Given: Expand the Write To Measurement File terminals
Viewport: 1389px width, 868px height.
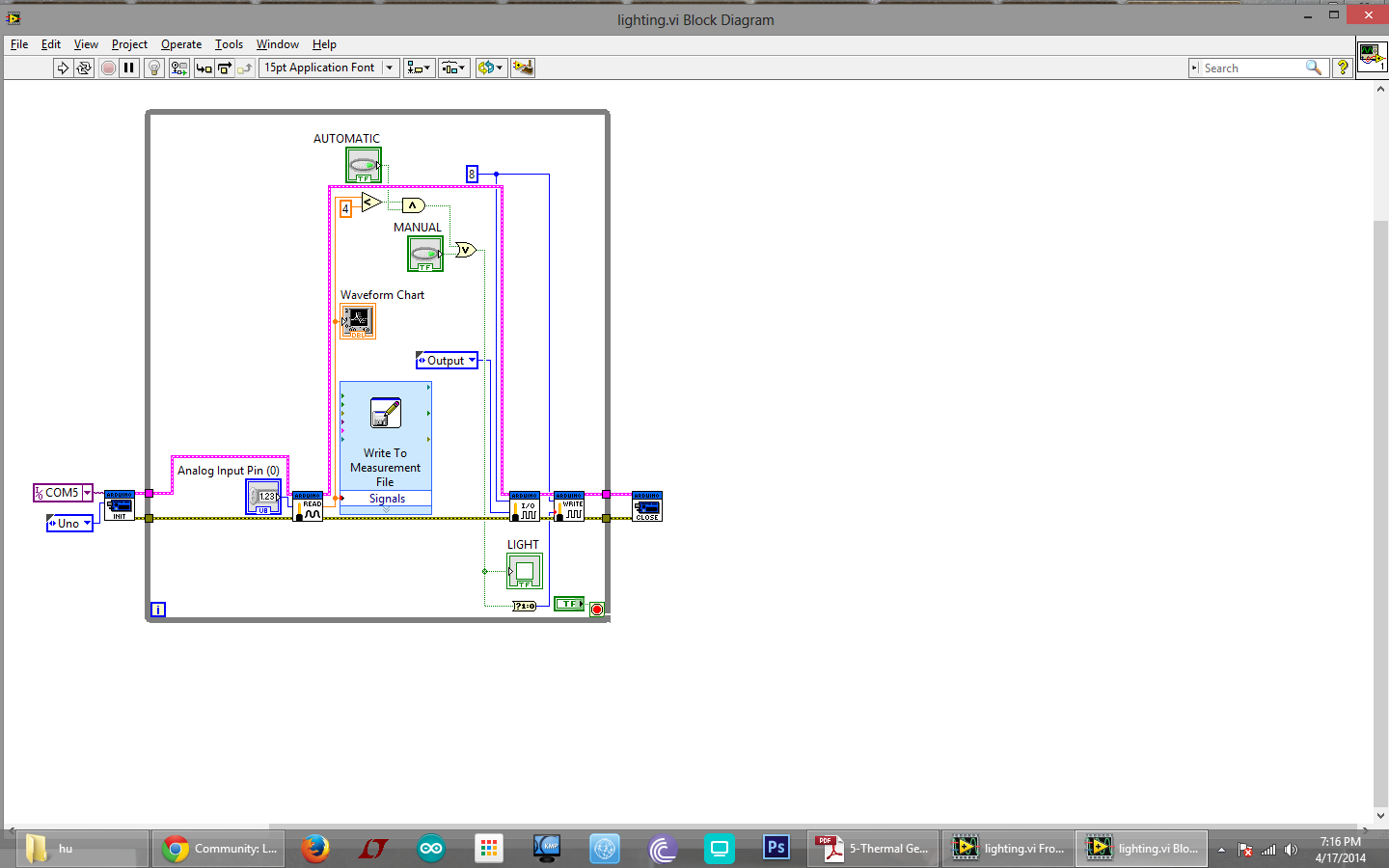Looking at the screenshot, I should [x=386, y=509].
